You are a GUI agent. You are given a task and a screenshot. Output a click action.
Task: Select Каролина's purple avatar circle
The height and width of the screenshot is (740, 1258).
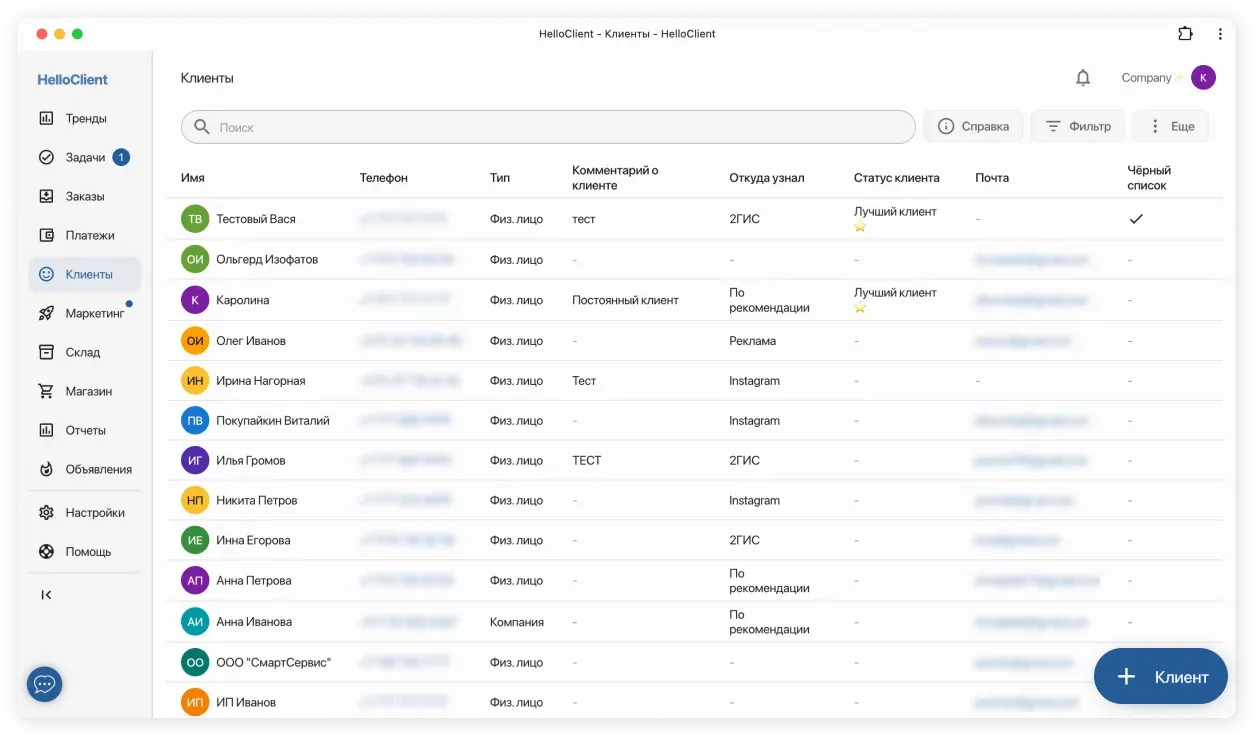195,300
